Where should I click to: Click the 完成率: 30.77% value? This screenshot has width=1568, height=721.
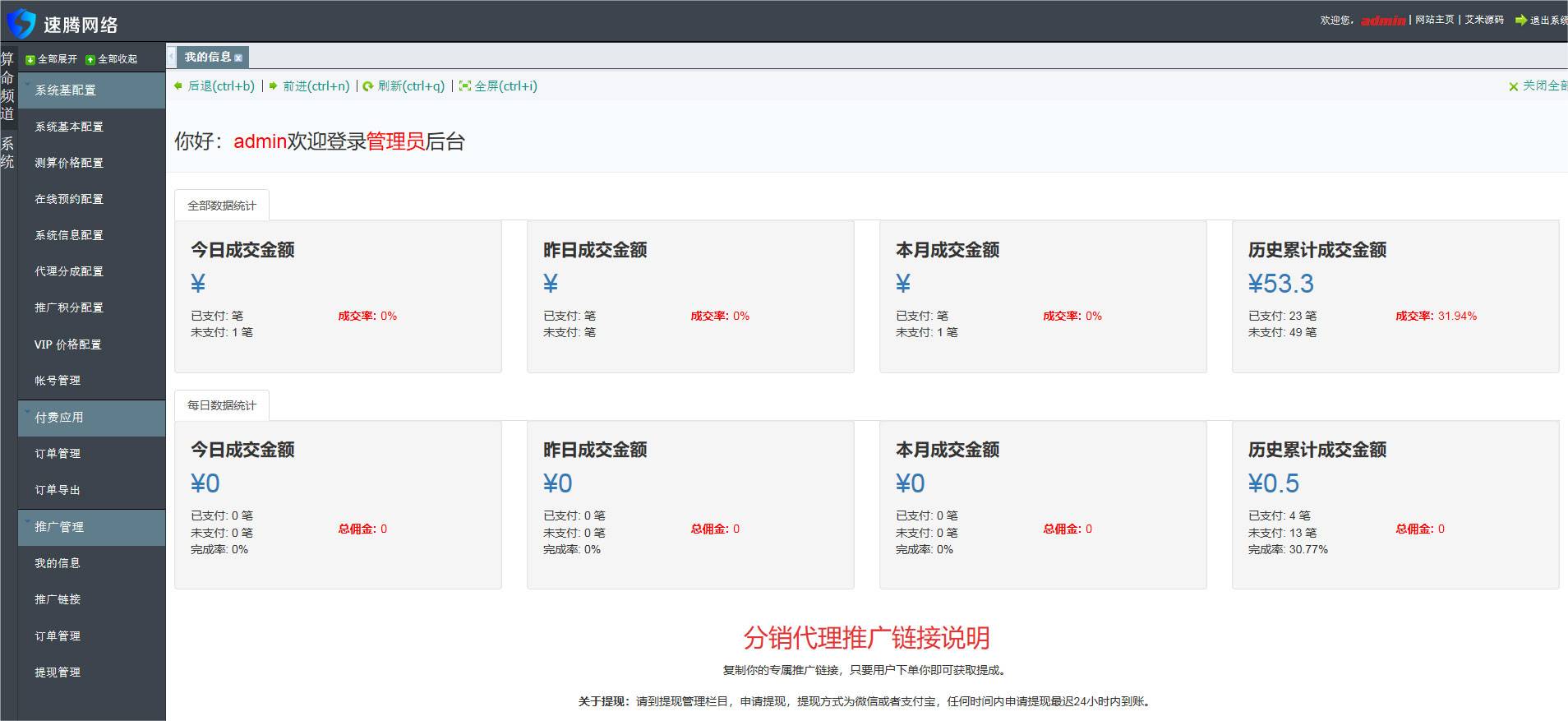1288,549
